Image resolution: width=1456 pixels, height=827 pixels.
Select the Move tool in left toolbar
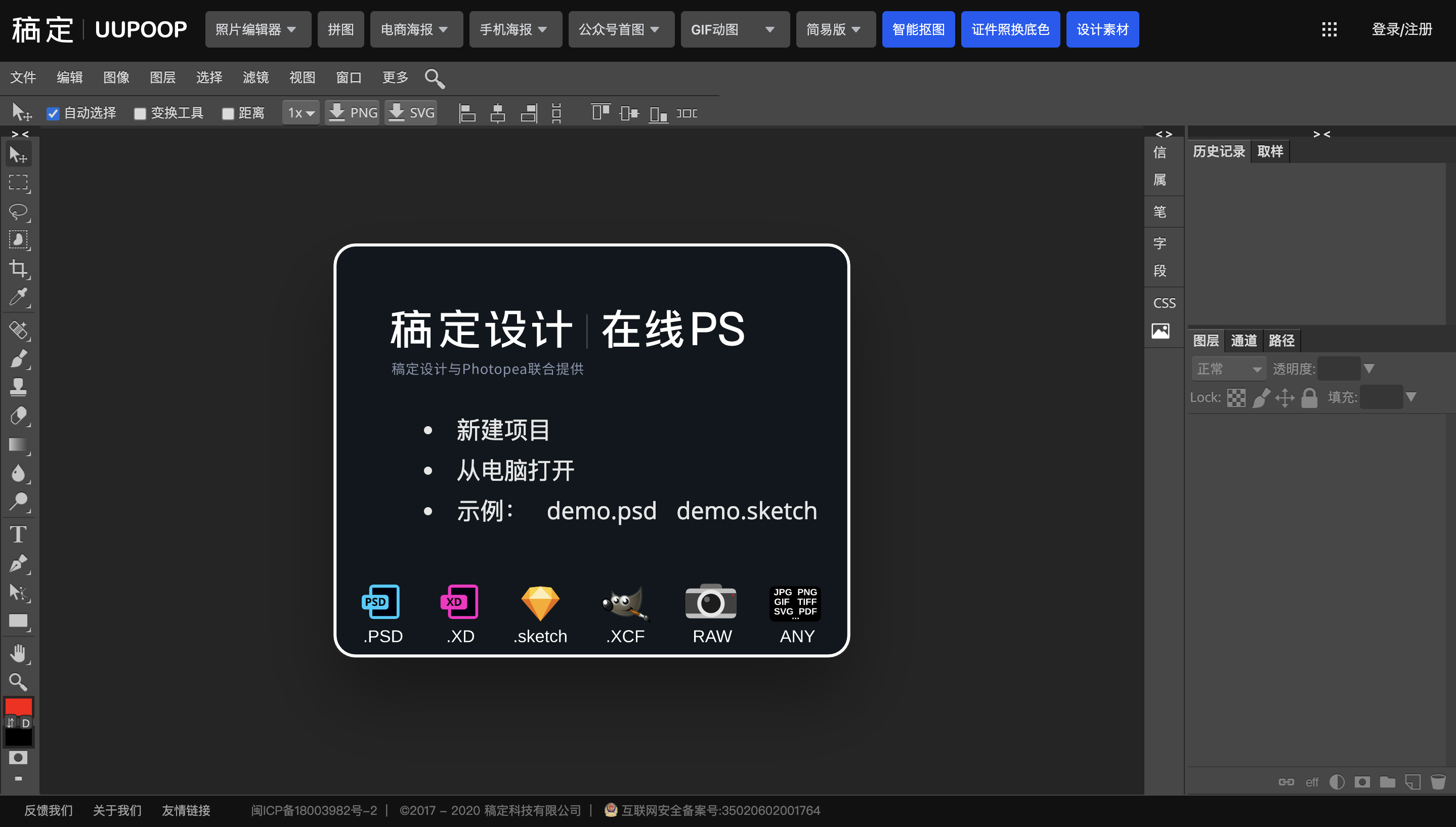(18, 154)
